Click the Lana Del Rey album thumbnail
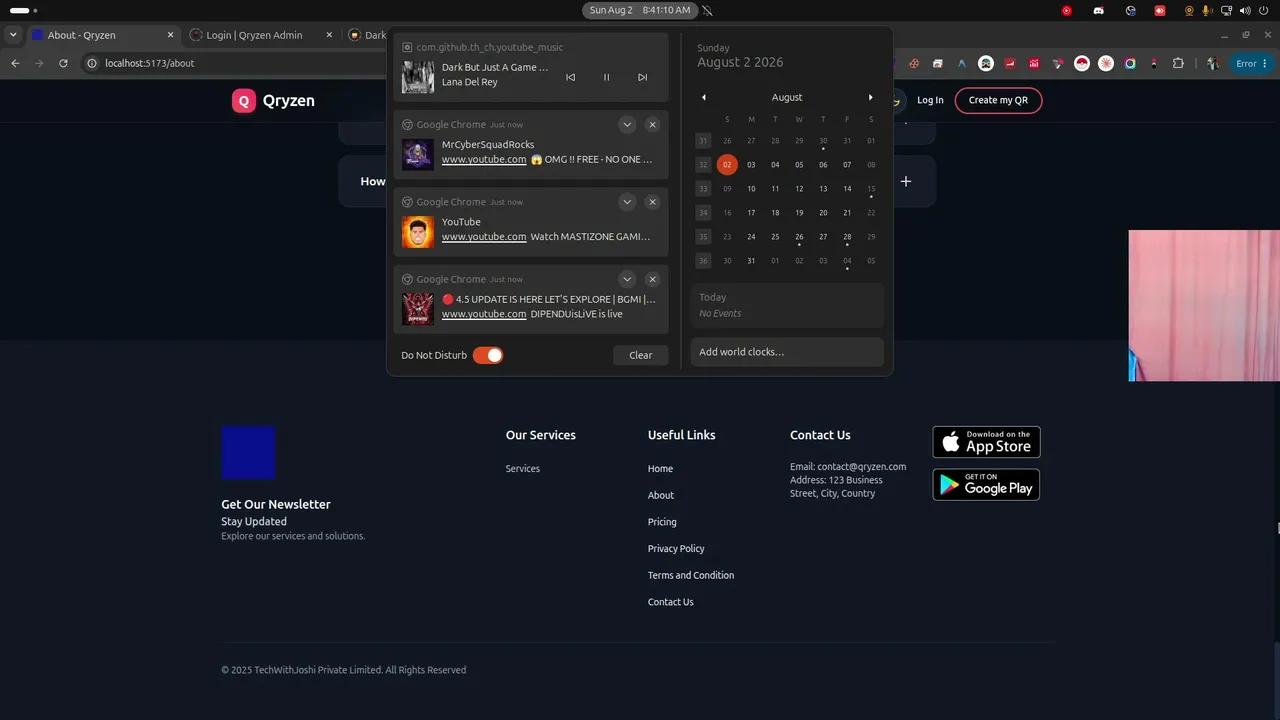Image resolution: width=1280 pixels, height=720 pixels. (418, 77)
